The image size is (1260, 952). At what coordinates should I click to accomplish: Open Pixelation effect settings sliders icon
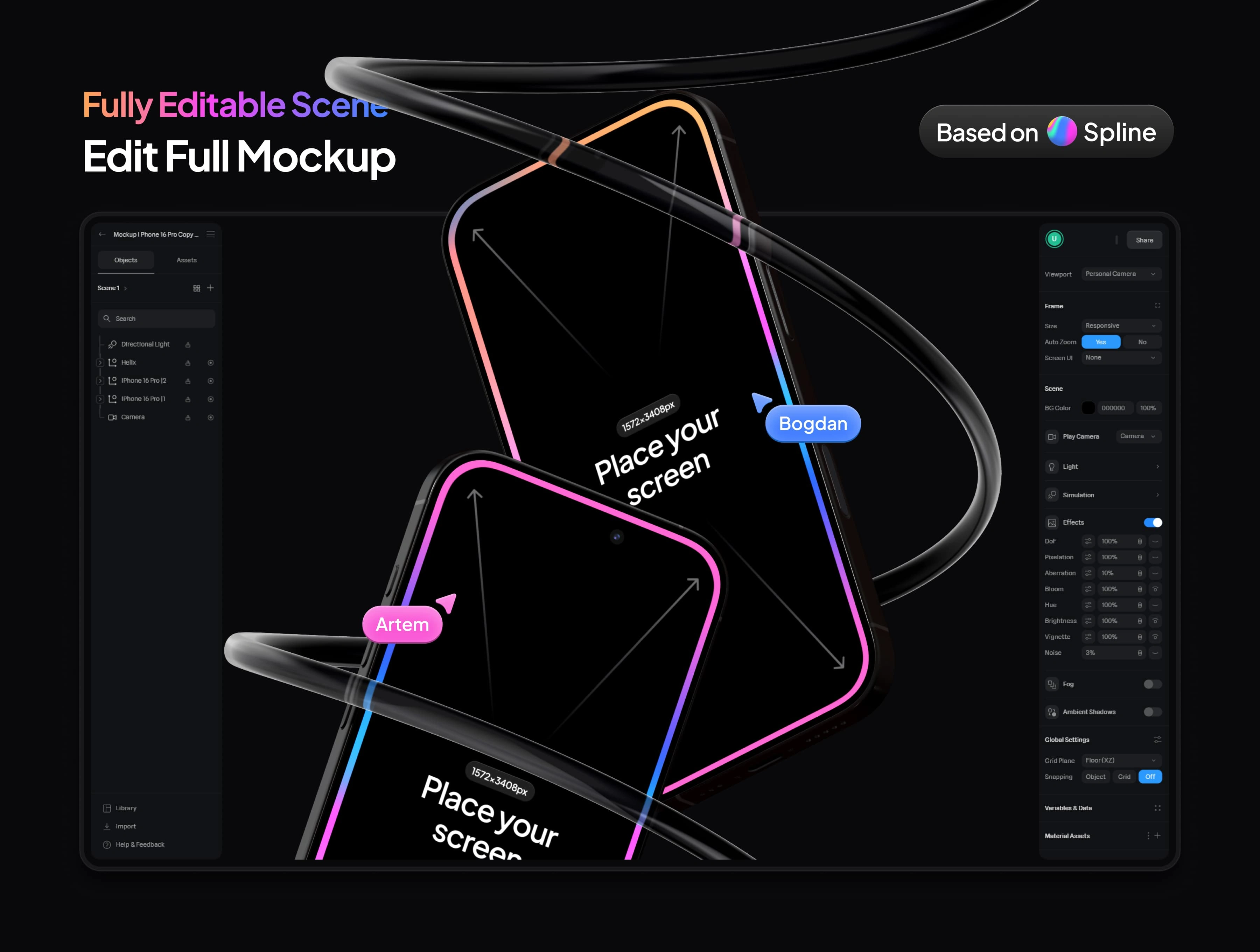pos(1088,557)
